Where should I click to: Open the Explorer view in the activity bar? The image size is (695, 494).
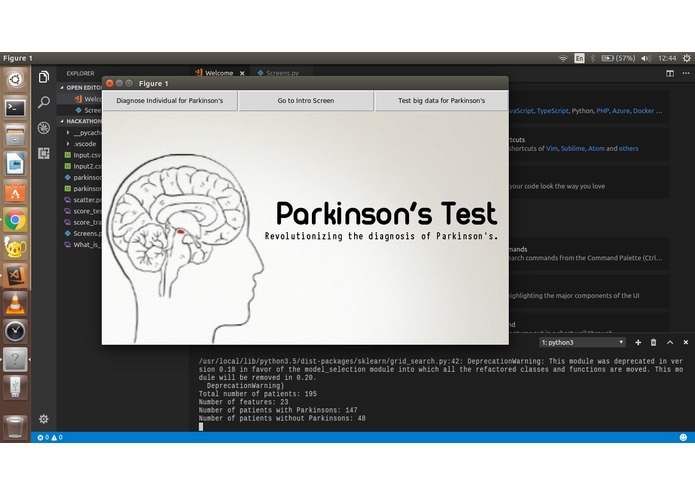click(43, 77)
